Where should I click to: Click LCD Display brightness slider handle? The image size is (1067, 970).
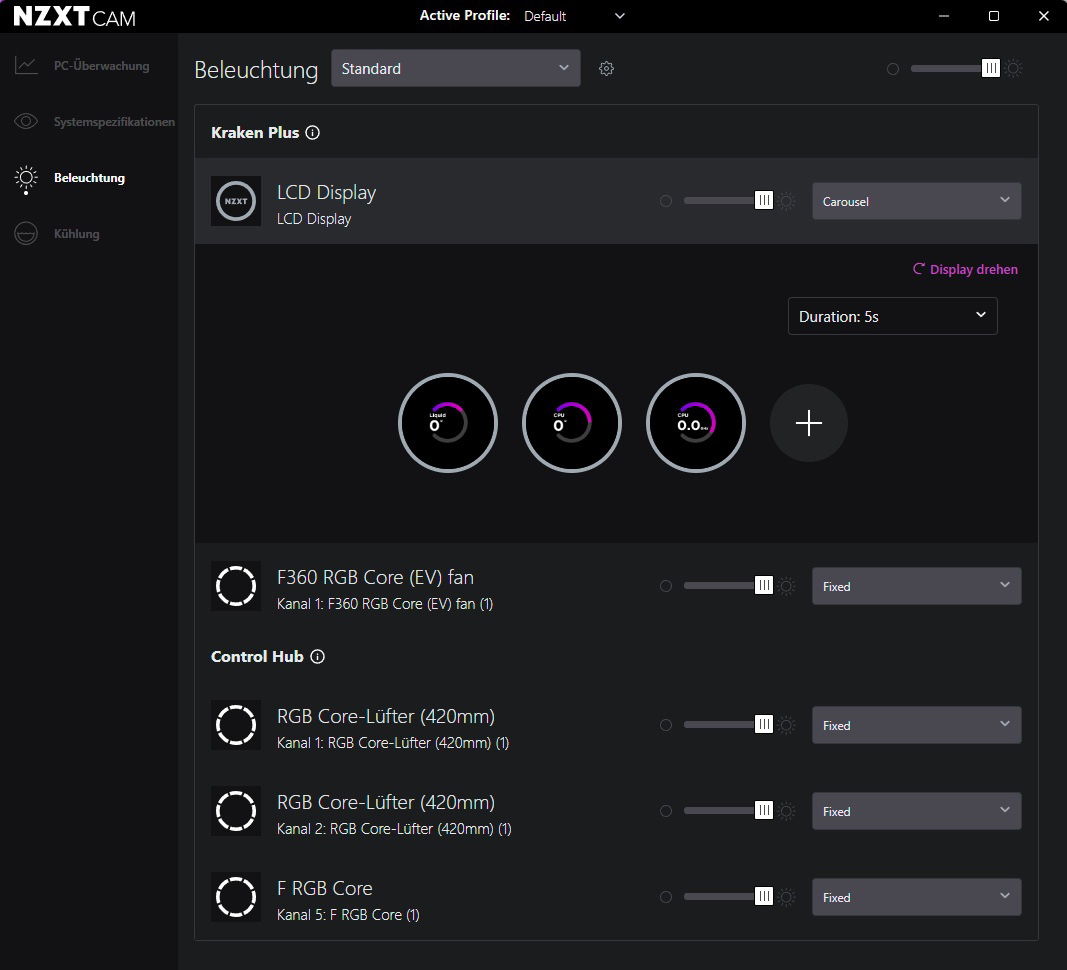pyautogui.click(x=764, y=200)
